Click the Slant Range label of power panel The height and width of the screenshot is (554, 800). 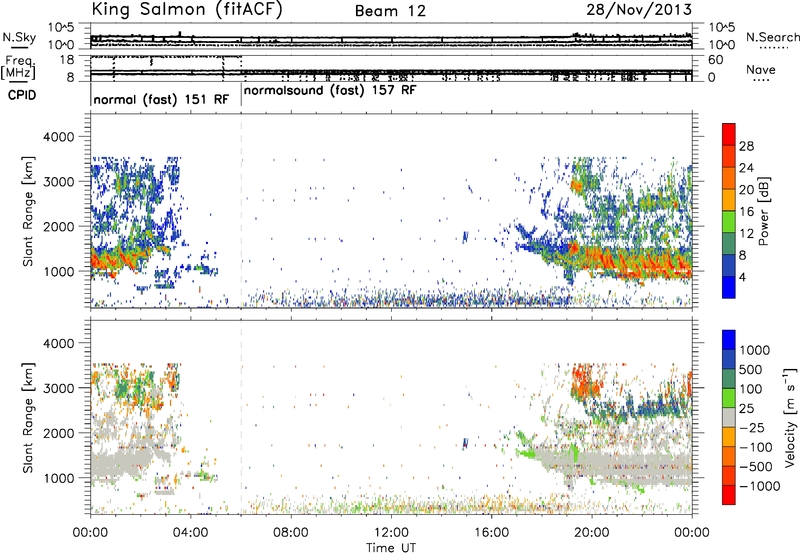coord(28,211)
